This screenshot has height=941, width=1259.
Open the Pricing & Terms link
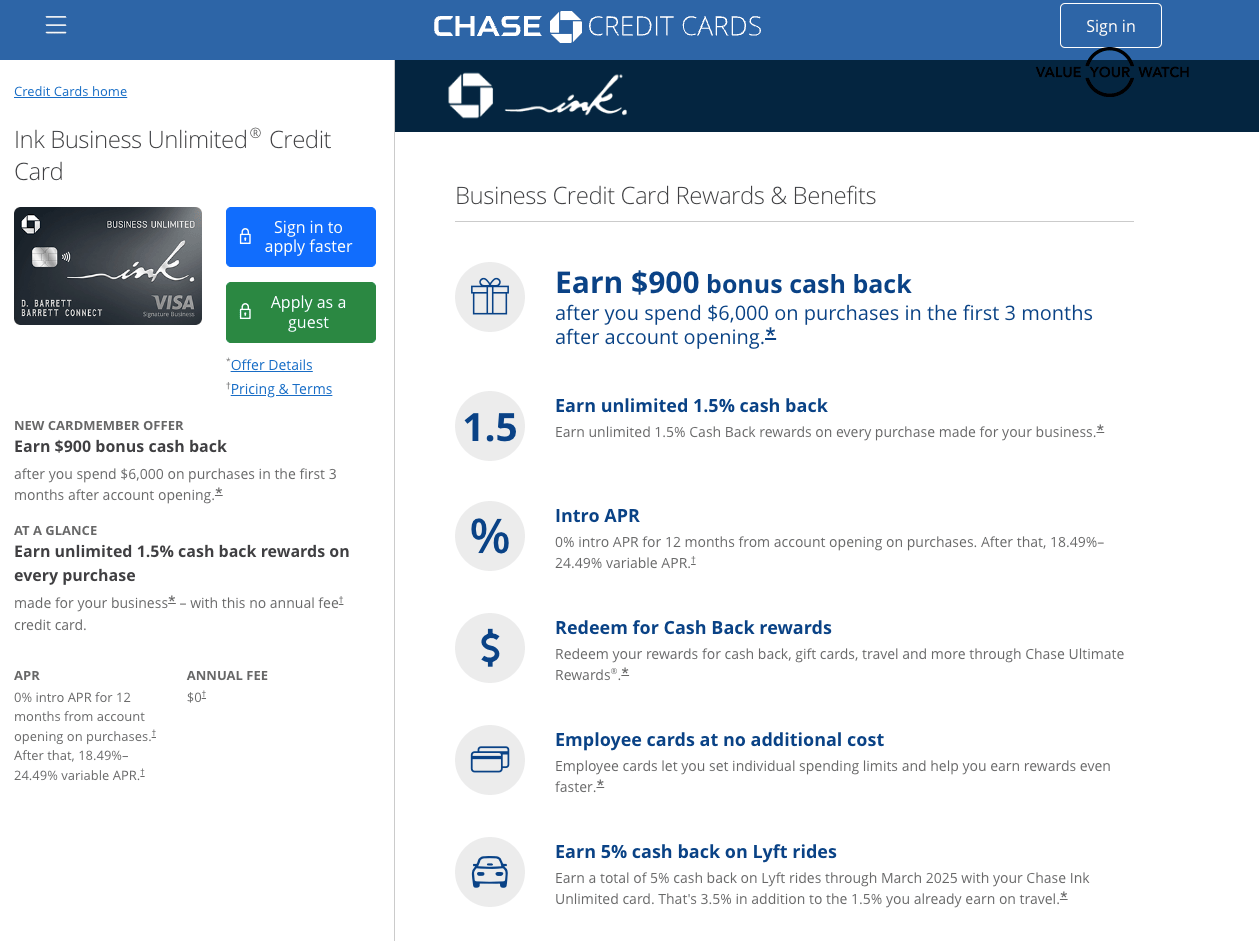(x=280, y=388)
